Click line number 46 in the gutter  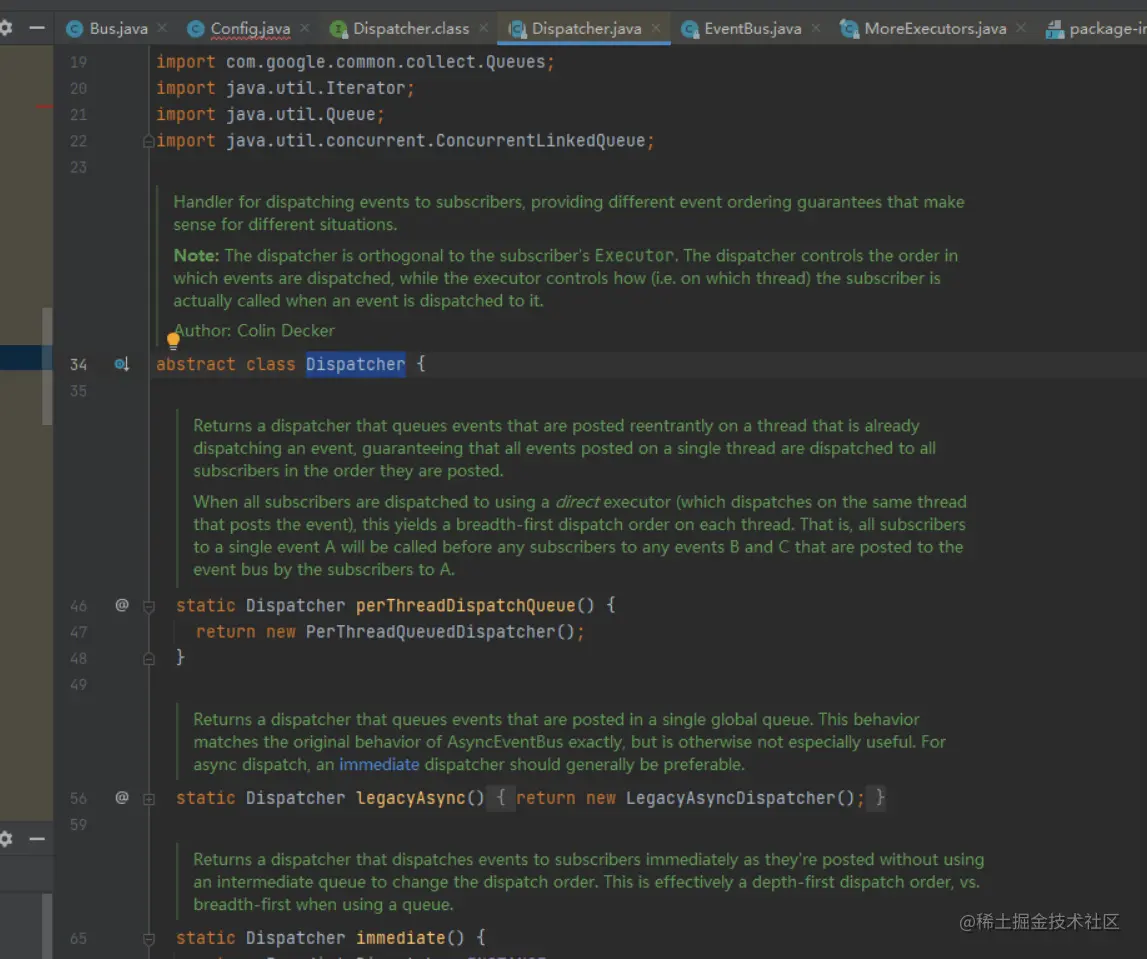click(x=78, y=606)
